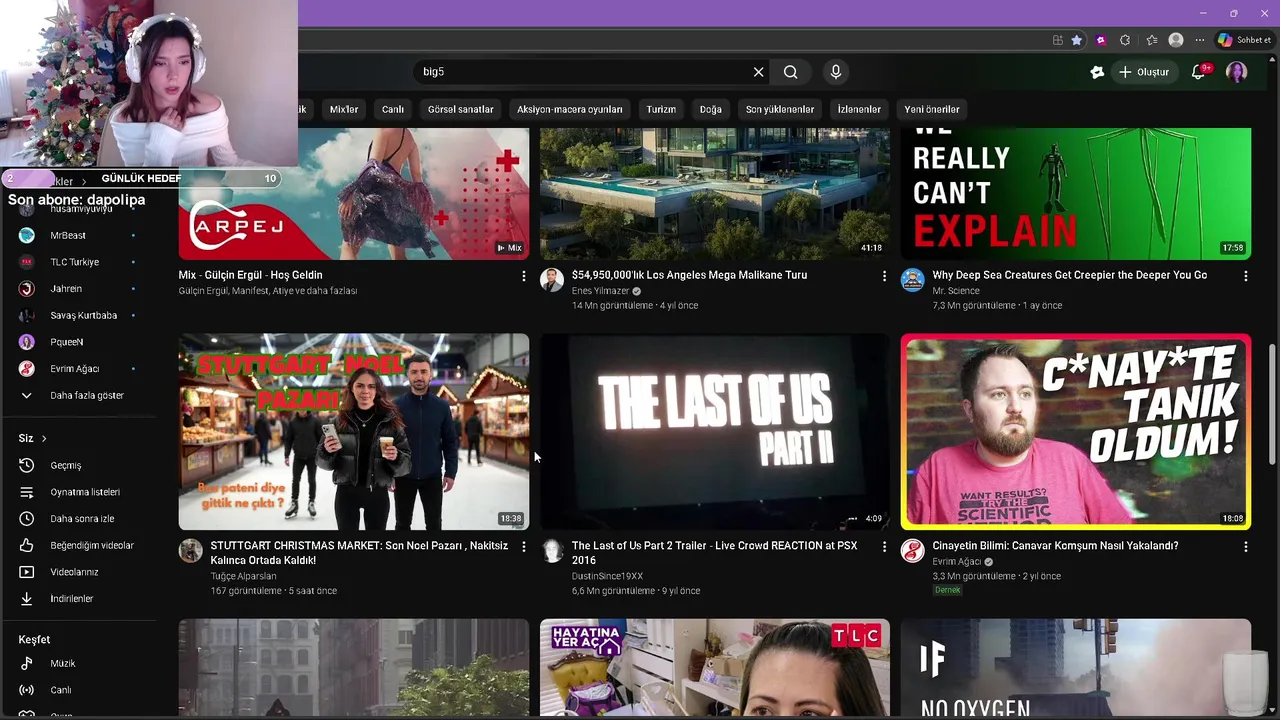Add page to favorites with star icon

[x=1077, y=40]
